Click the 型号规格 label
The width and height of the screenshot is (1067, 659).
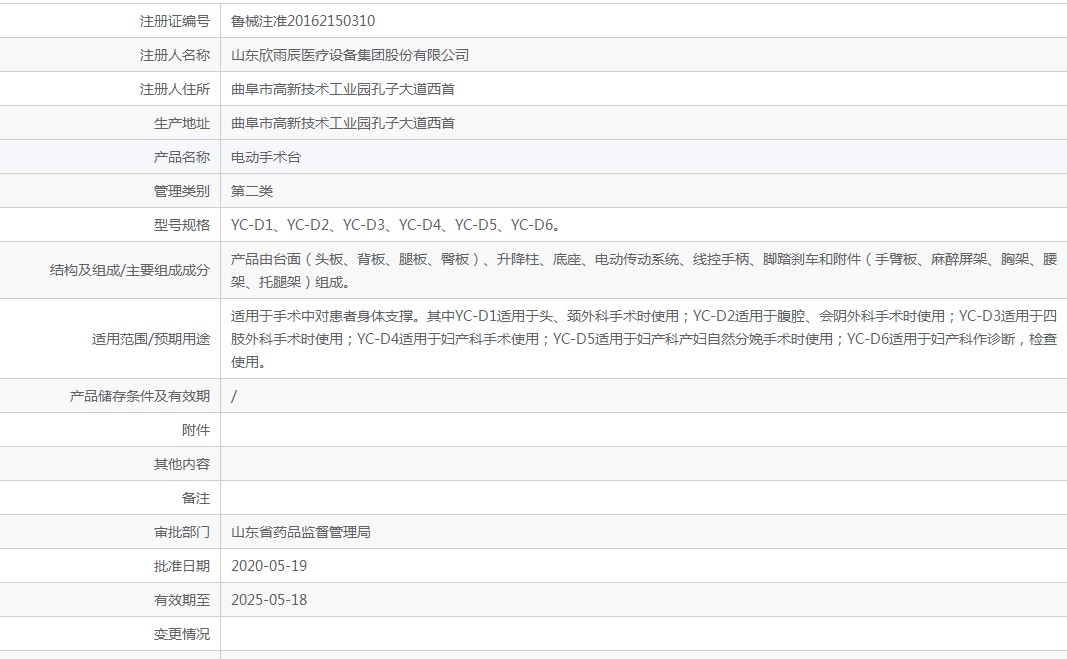point(182,225)
